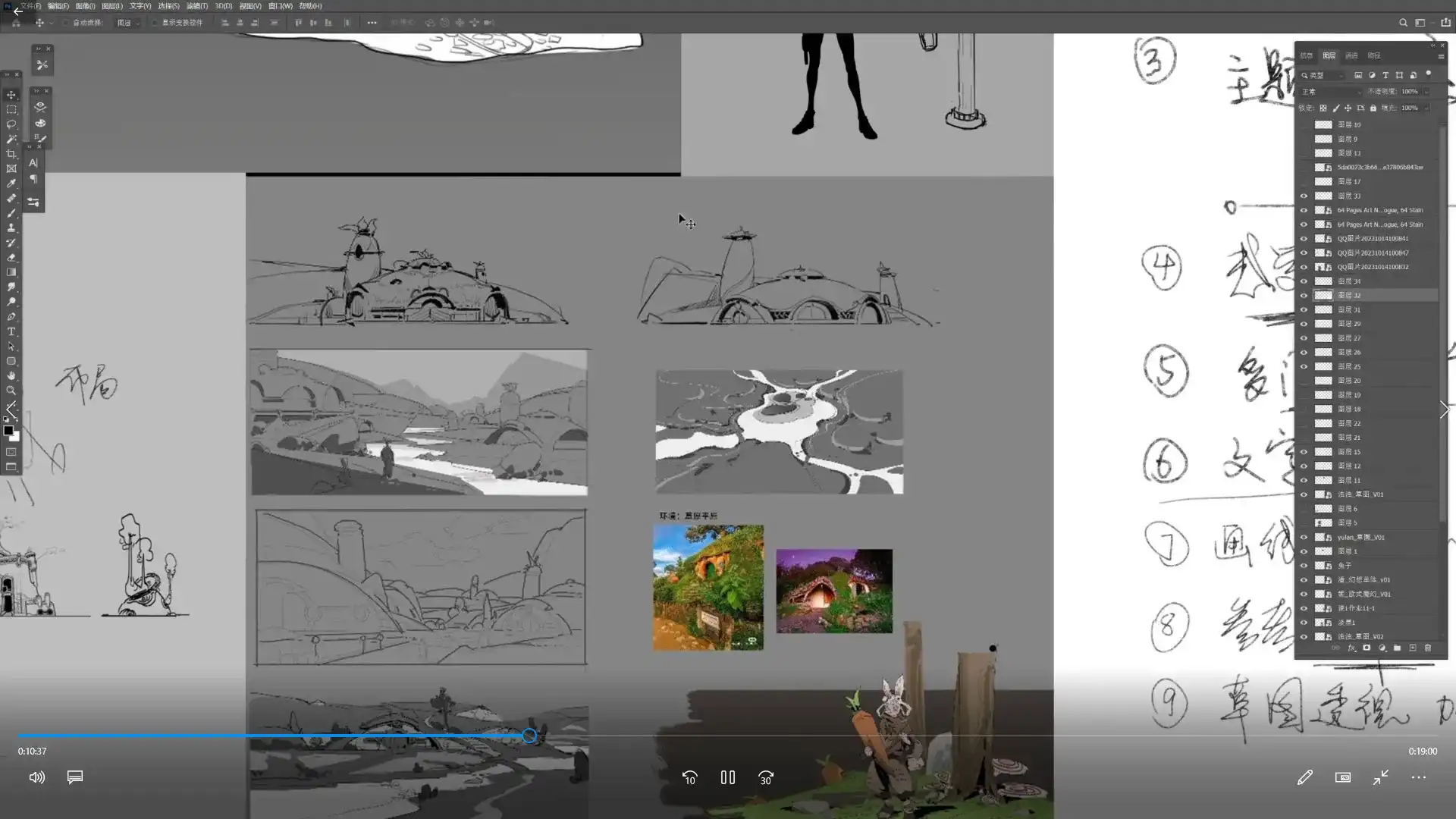Toggle visibility of QQ图片20231014100841 layer
The height and width of the screenshot is (819, 1456).
[1304, 239]
